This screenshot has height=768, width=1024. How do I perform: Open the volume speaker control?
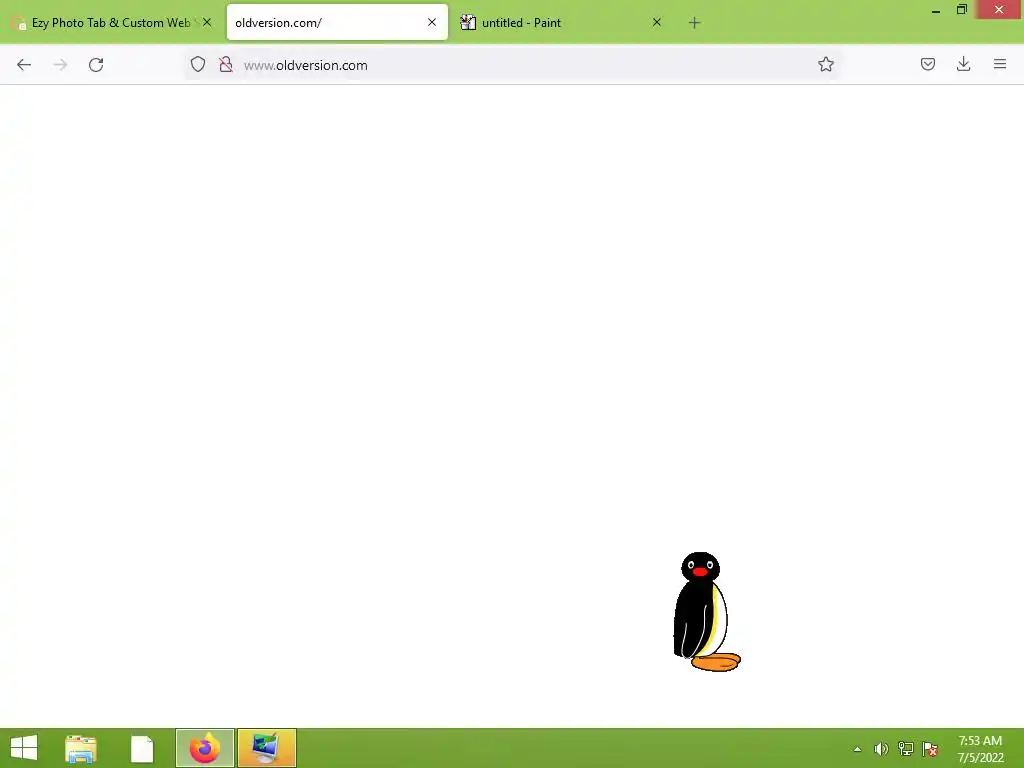click(x=881, y=749)
